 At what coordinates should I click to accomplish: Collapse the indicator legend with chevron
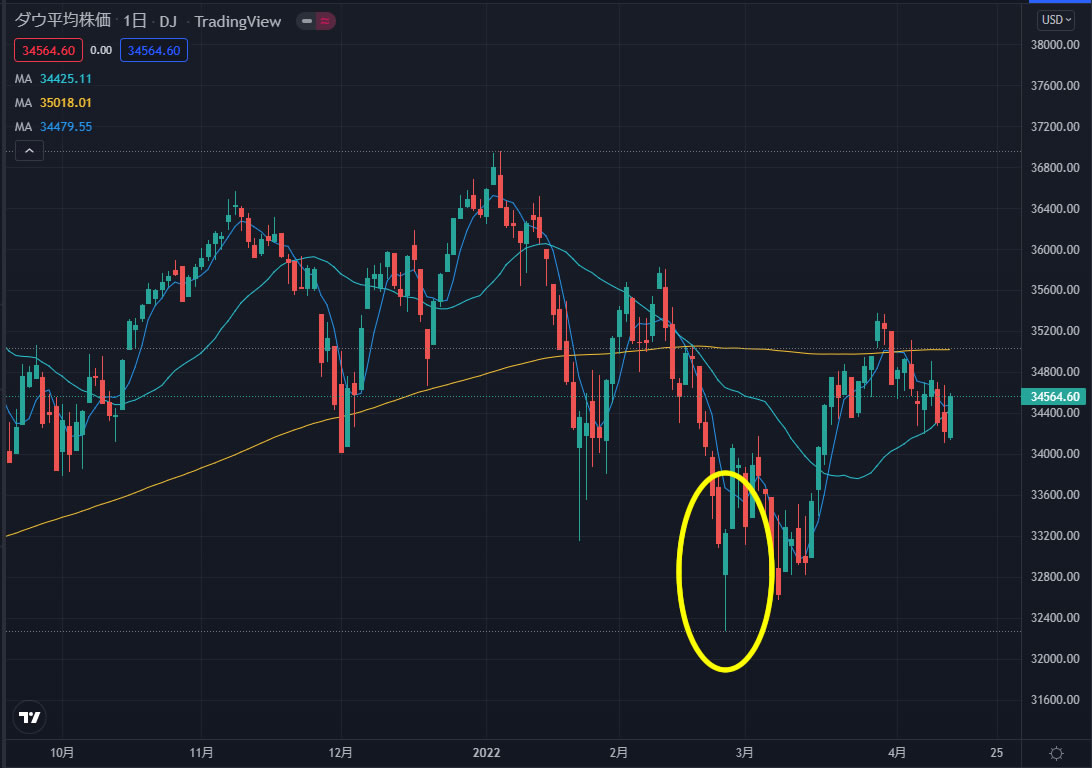(29, 151)
